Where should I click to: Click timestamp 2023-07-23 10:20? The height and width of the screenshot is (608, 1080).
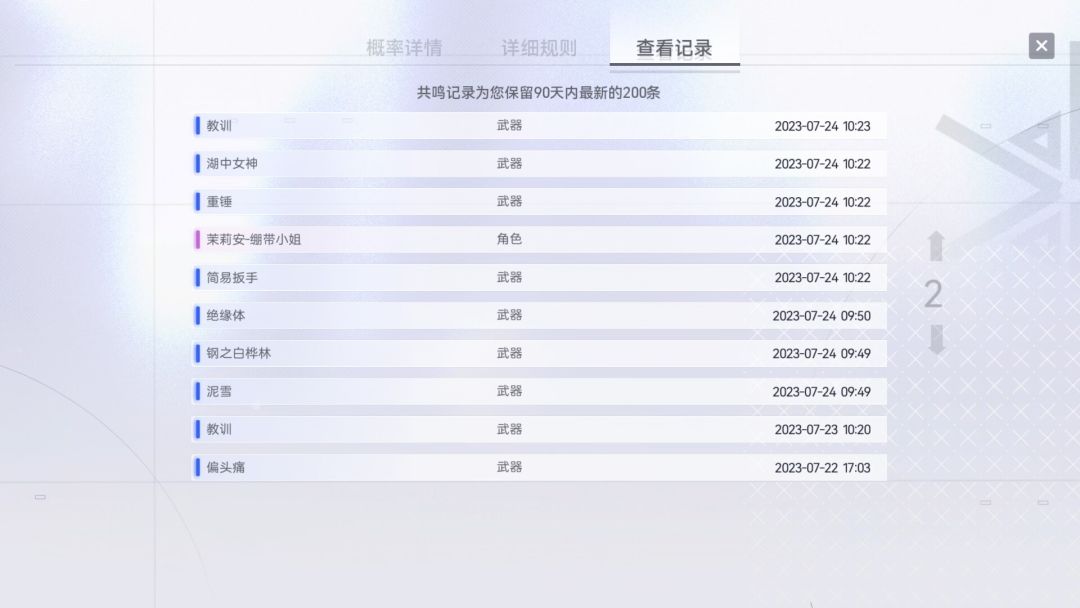pyautogui.click(x=822, y=429)
